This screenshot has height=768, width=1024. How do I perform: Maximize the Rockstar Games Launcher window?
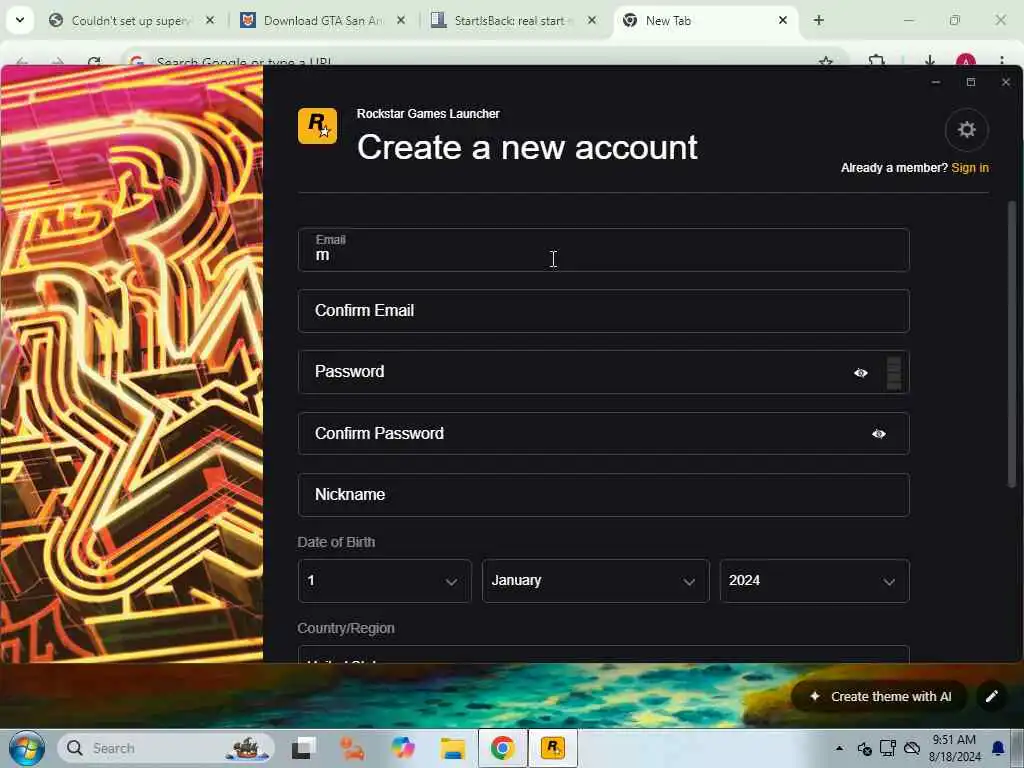click(971, 82)
